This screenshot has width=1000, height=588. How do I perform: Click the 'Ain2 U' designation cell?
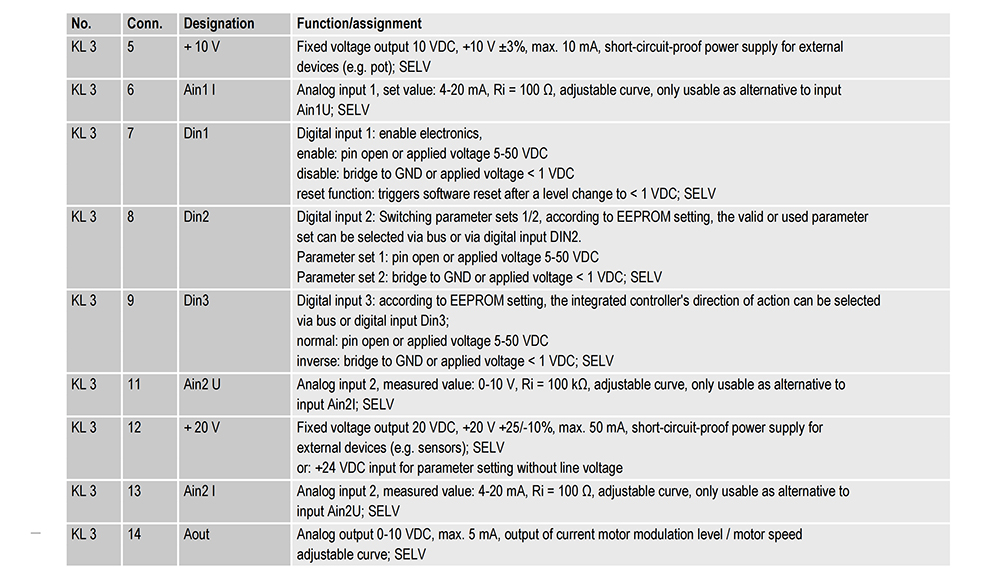[203, 384]
